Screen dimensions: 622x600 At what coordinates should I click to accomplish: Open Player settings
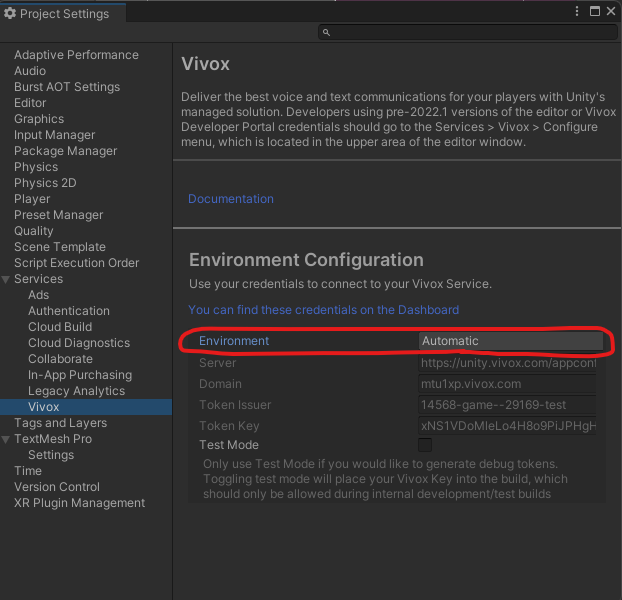[32, 199]
